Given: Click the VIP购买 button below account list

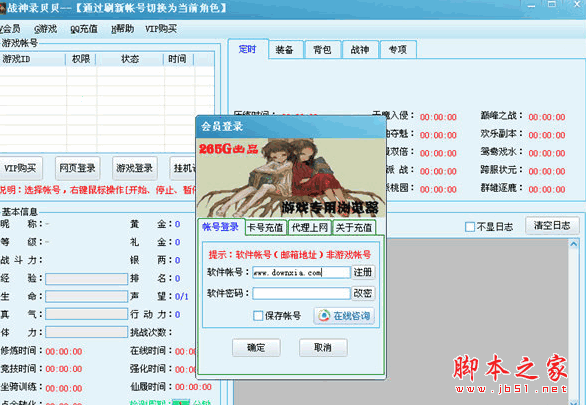Looking at the screenshot, I should pyautogui.click(x=20, y=169).
